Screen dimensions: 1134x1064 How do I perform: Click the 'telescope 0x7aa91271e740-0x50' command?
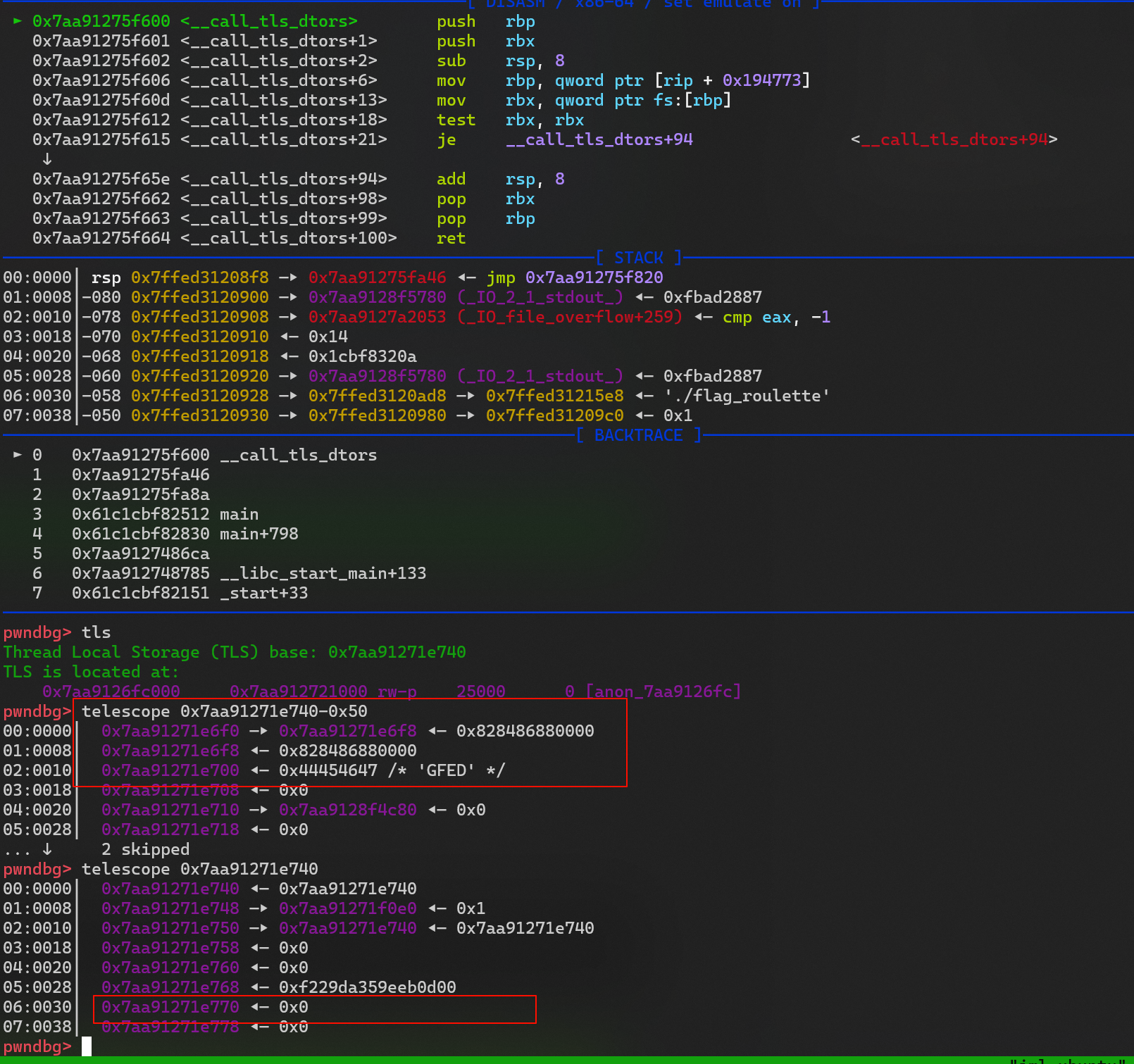tap(225, 712)
